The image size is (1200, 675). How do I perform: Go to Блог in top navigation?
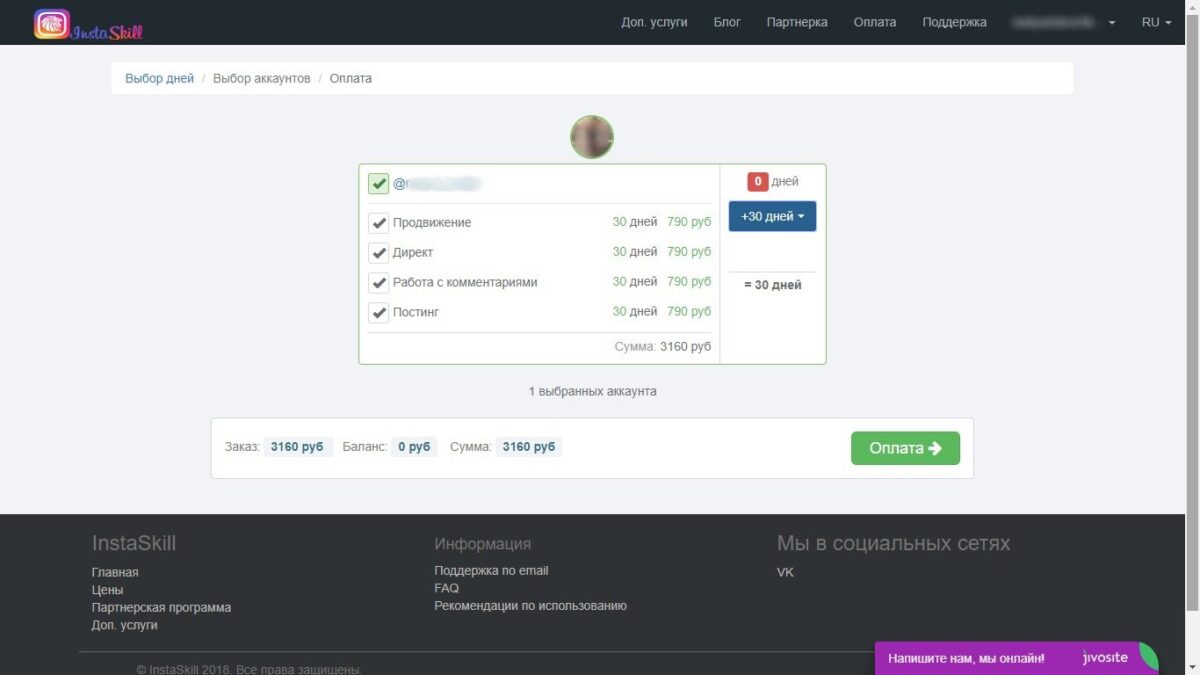pos(727,22)
